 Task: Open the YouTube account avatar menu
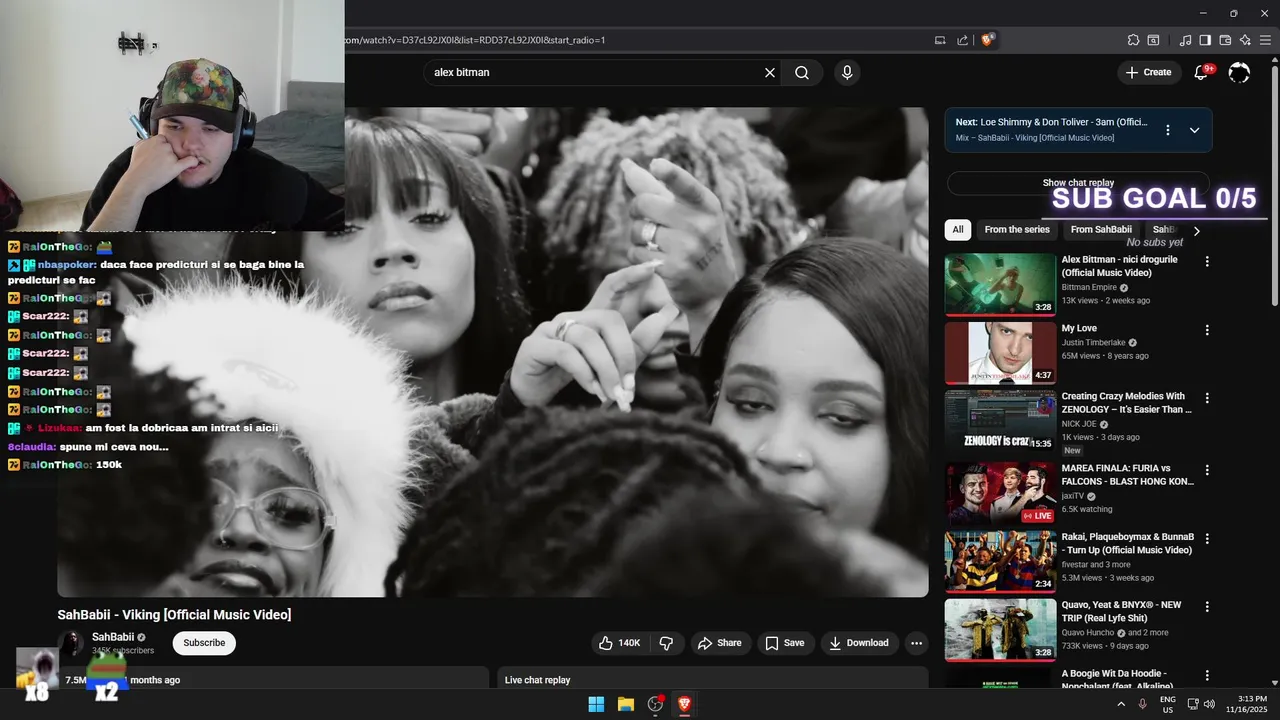(1239, 73)
